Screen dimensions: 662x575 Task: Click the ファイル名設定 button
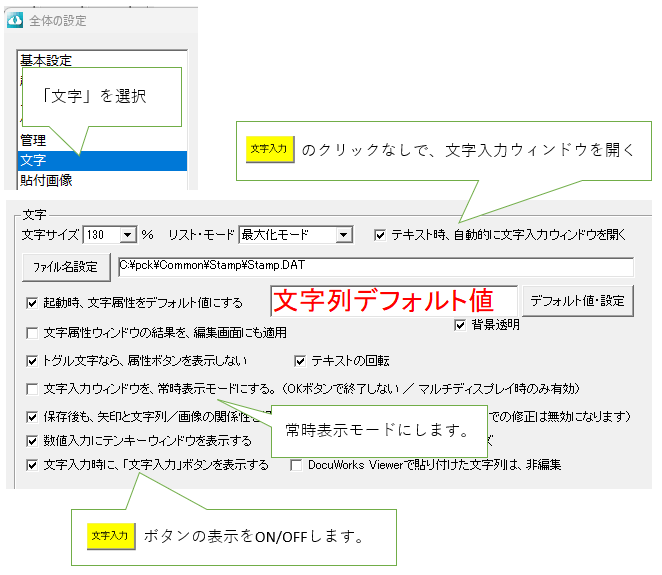pyautogui.click(x=66, y=267)
